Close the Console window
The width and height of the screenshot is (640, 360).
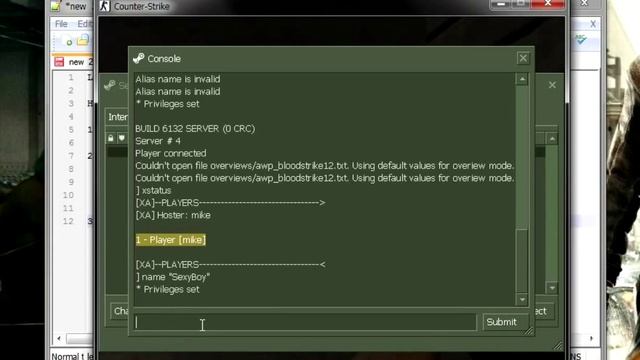(x=523, y=58)
